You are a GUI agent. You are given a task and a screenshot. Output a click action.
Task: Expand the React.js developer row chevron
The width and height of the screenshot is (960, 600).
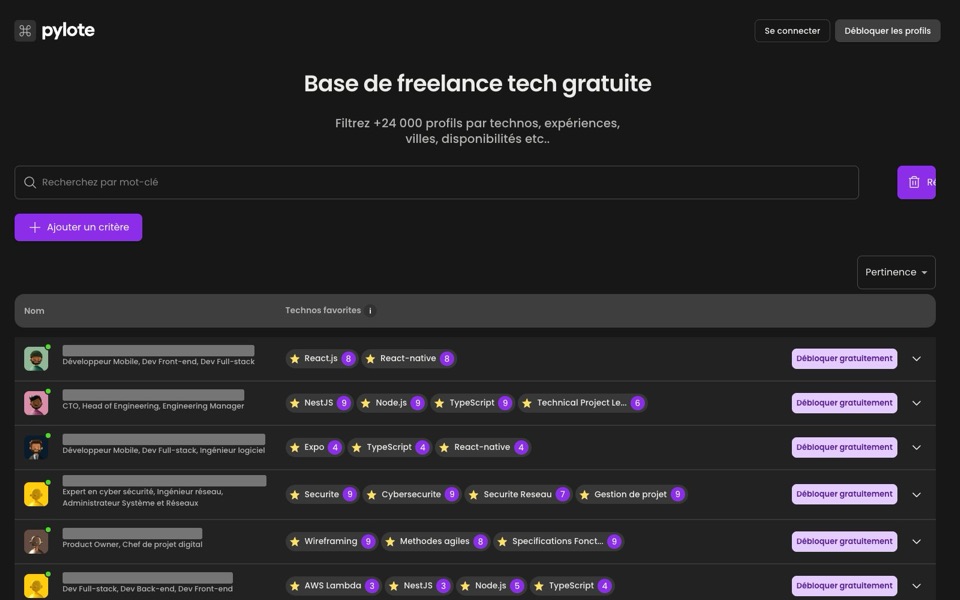click(917, 359)
